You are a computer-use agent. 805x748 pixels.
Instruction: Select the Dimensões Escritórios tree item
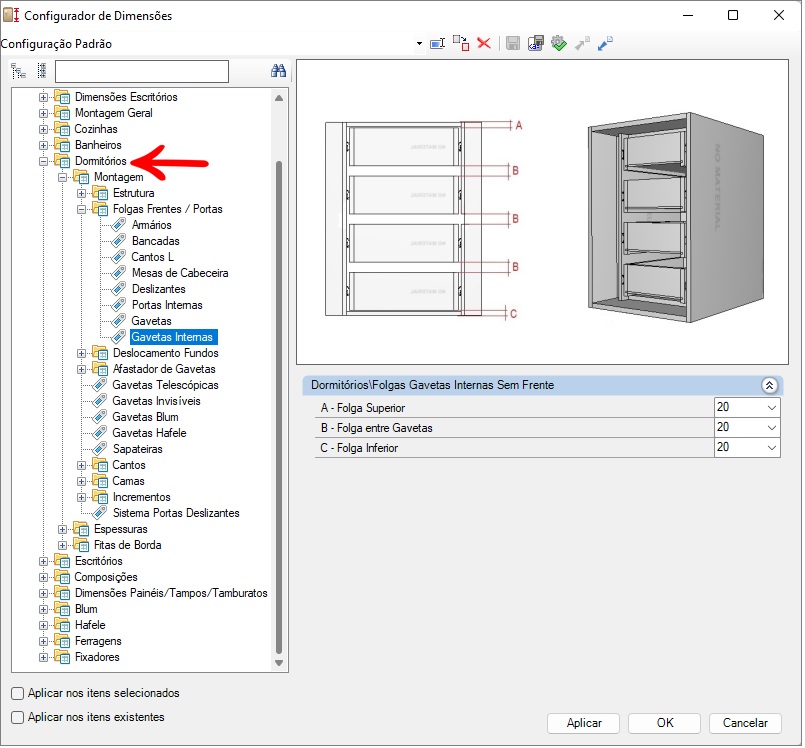pos(126,97)
